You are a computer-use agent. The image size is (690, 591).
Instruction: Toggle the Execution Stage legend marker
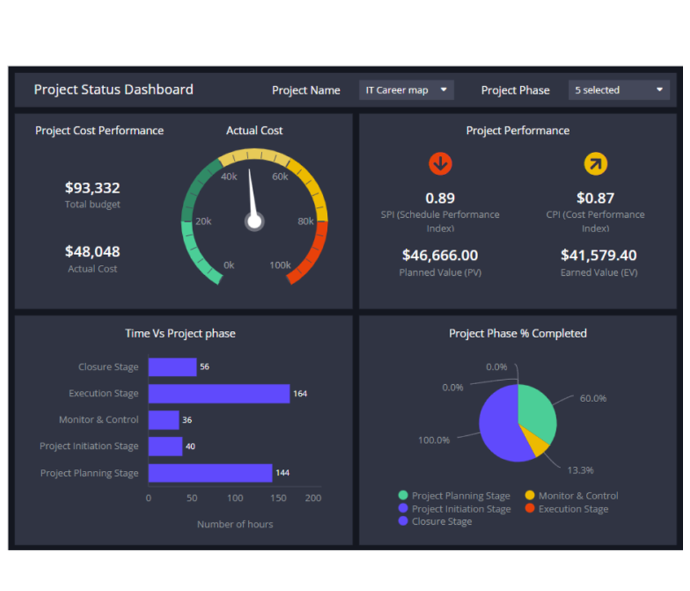tap(530, 509)
